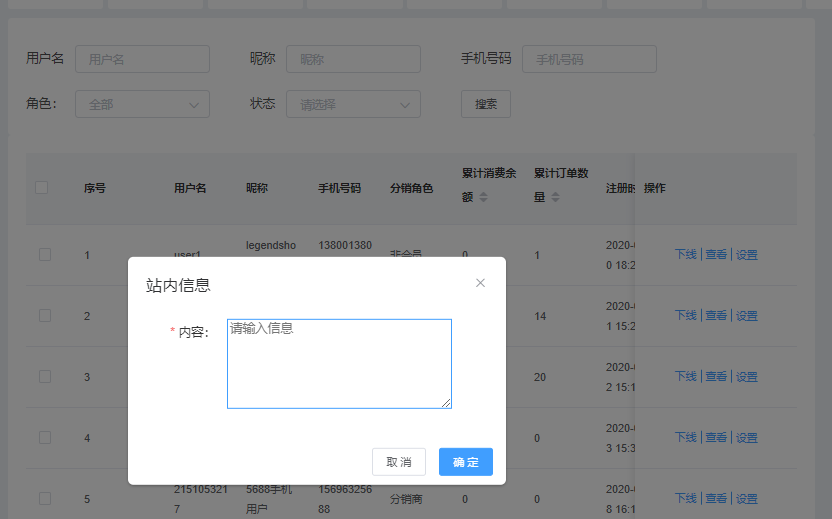Toggle the select-all checkbox in table header
The image size is (832, 519).
point(42,187)
